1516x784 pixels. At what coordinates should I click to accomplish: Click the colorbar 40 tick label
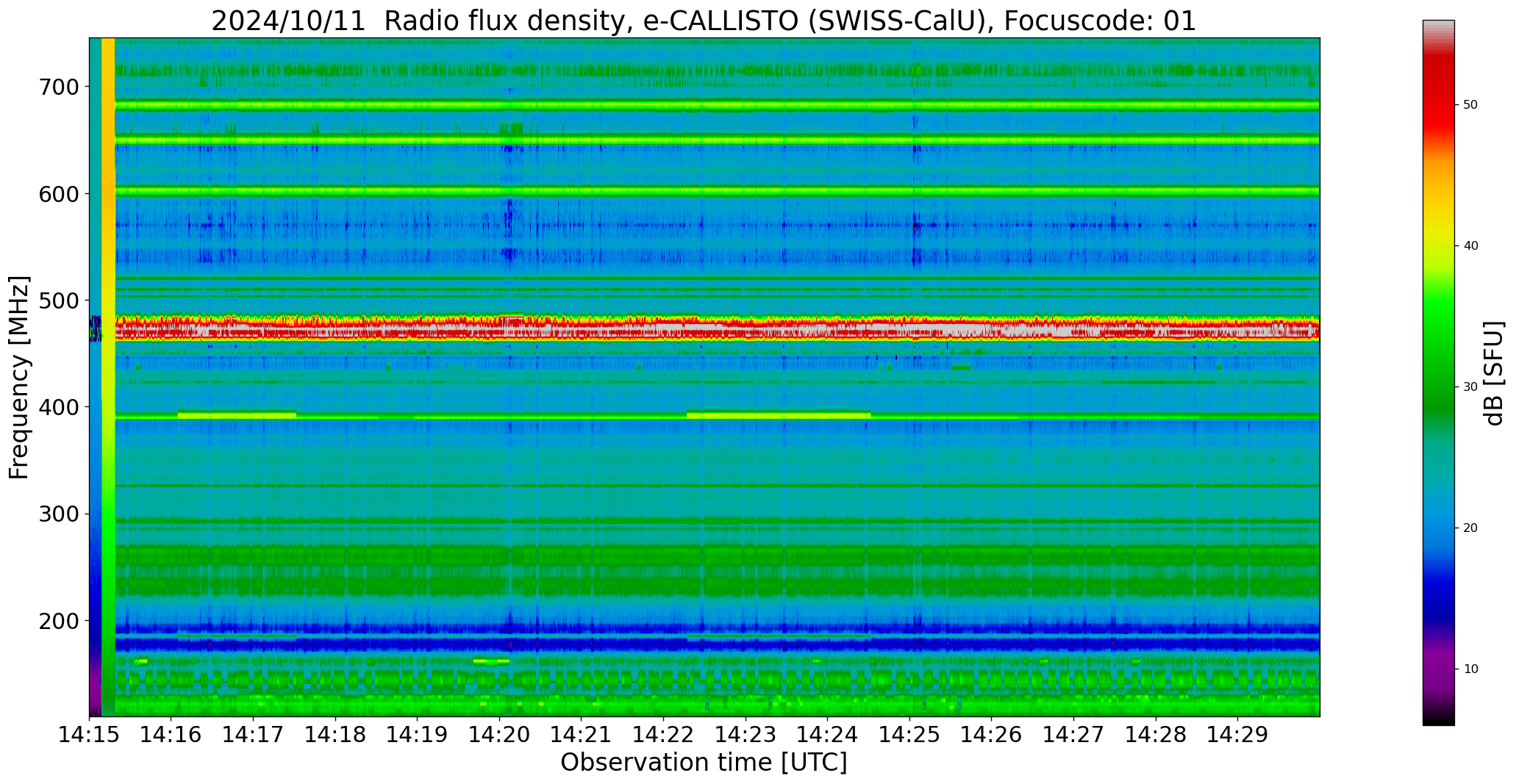click(1470, 246)
